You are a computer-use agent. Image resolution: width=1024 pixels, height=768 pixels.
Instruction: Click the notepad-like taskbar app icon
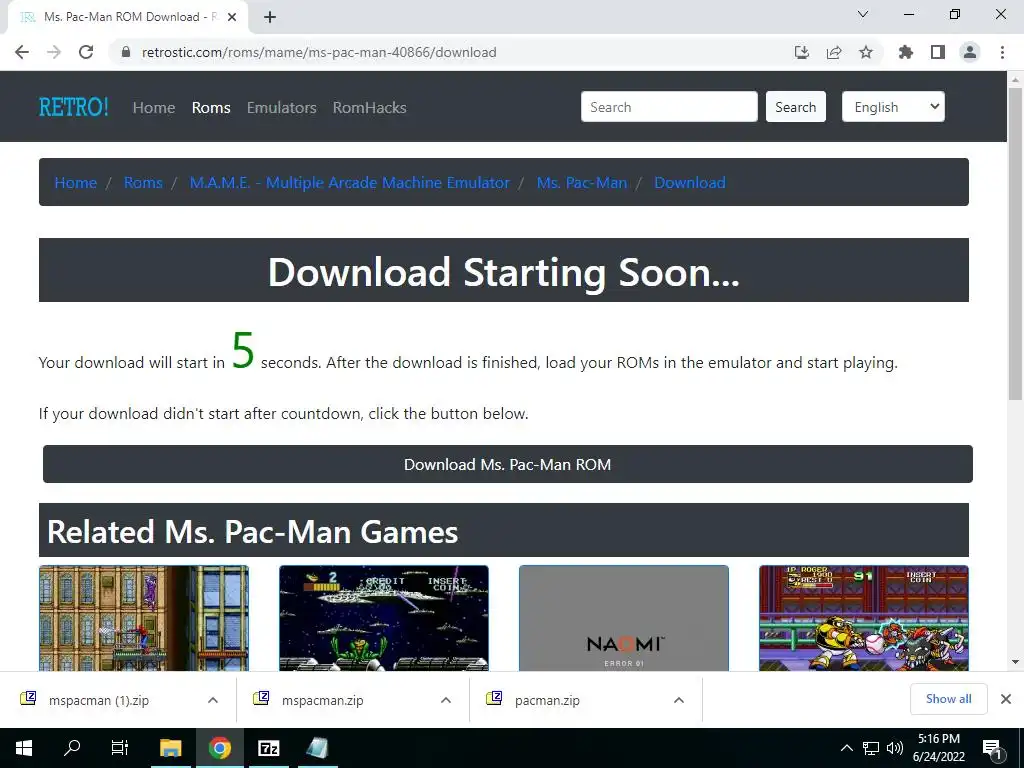point(317,748)
